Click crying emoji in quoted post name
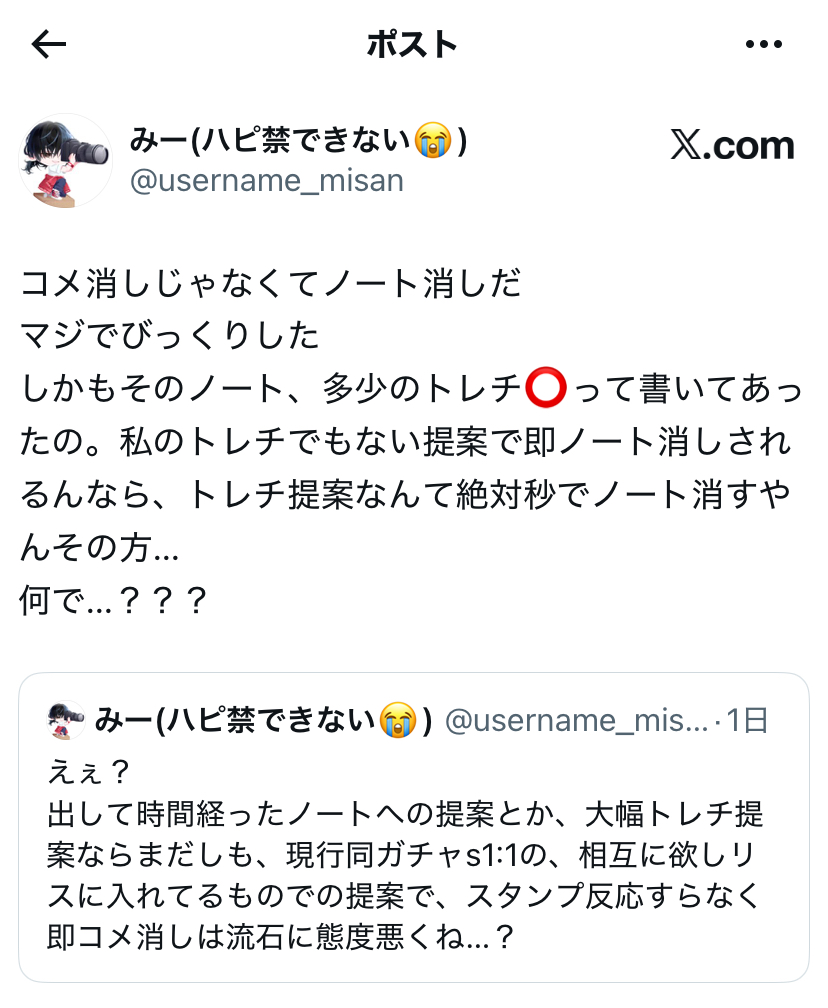The height and width of the screenshot is (1008, 828). click(x=397, y=720)
